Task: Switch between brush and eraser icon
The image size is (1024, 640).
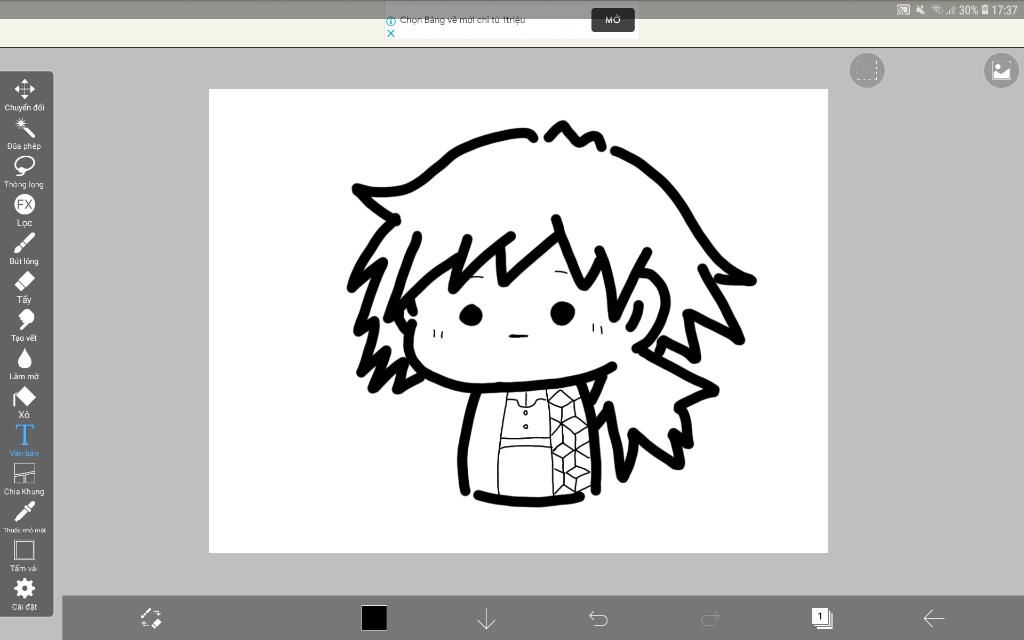Action: pyautogui.click(x=151, y=618)
